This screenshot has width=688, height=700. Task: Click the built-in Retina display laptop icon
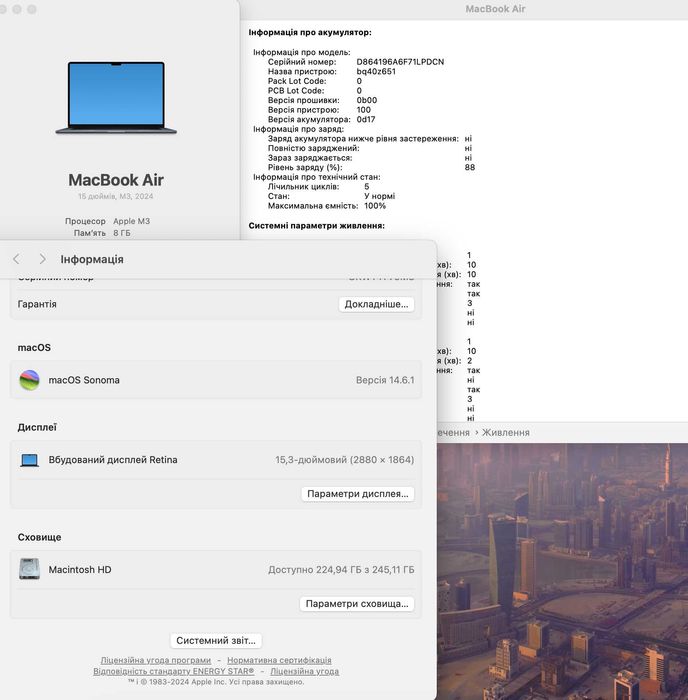click(29, 460)
